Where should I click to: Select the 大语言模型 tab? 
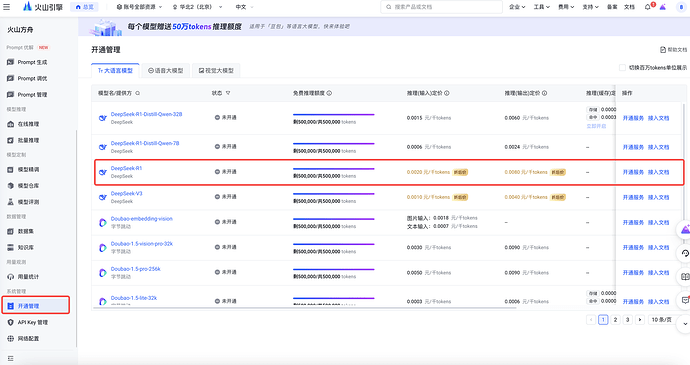[115, 70]
